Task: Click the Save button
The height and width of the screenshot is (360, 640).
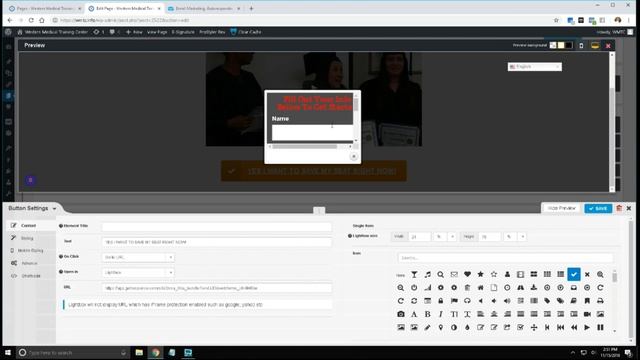Action: (598, 208)
